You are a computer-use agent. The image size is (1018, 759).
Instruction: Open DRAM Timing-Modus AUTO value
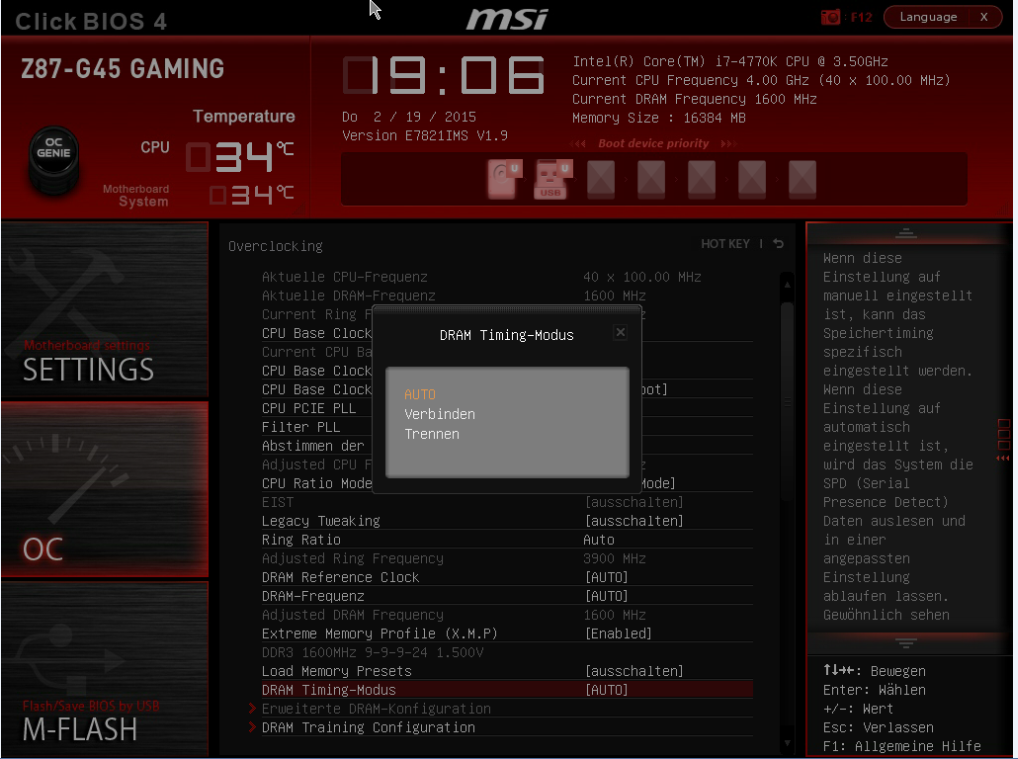click(x=606, y=690)
